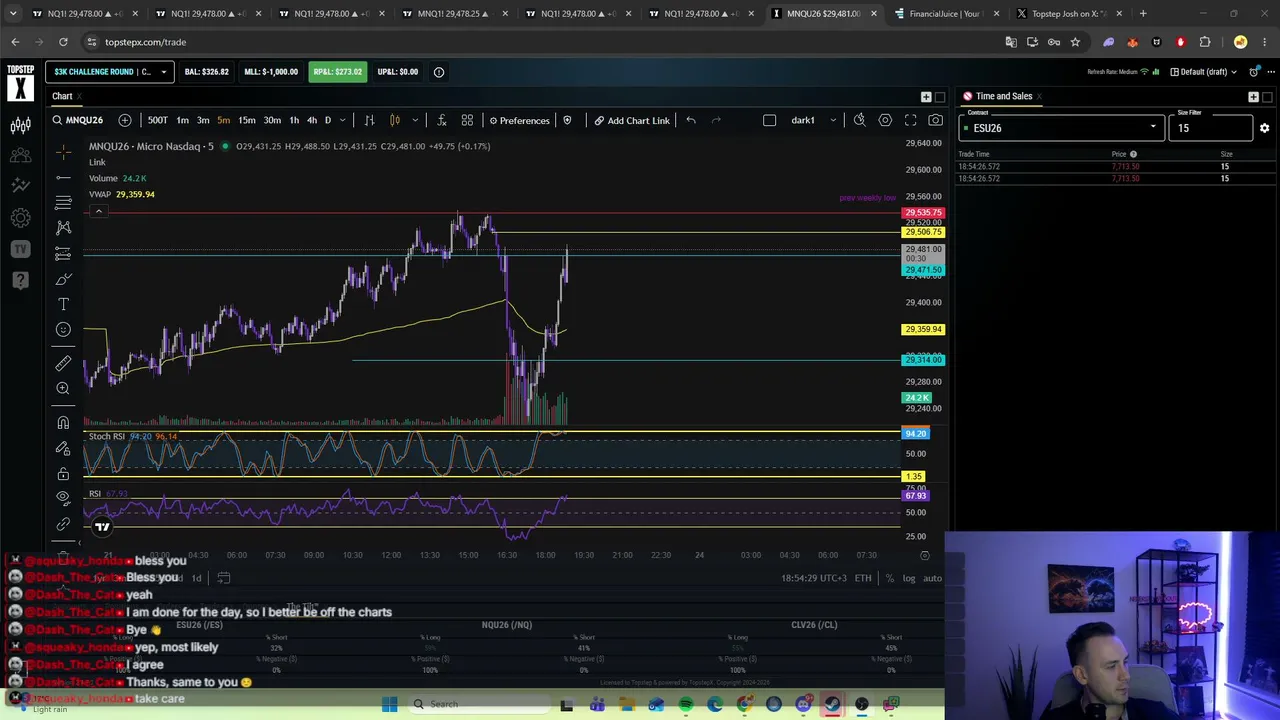Viewport: 1280px width, 720px height.
Task: Select the brush drawing tool
Action: click(x=63, y=279)
